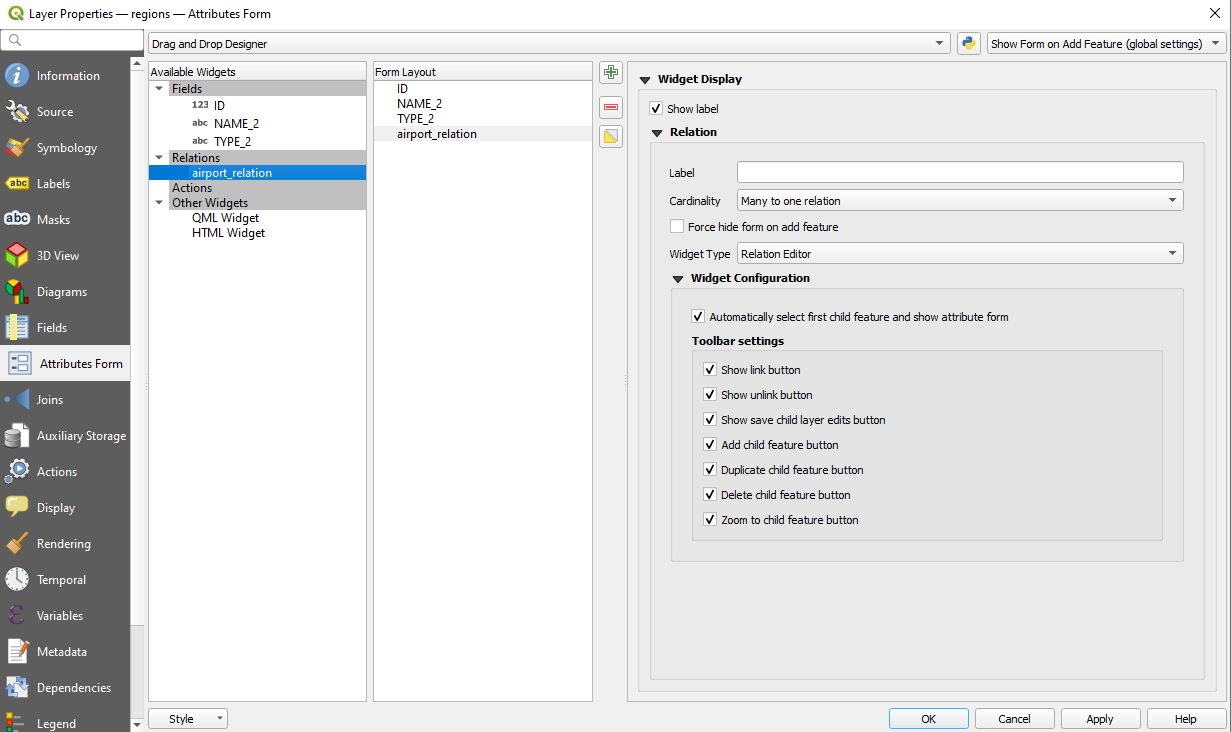Collapse the Widget Configuration section
Viewport: 1231px width, 732px height.
coord(679,278)
